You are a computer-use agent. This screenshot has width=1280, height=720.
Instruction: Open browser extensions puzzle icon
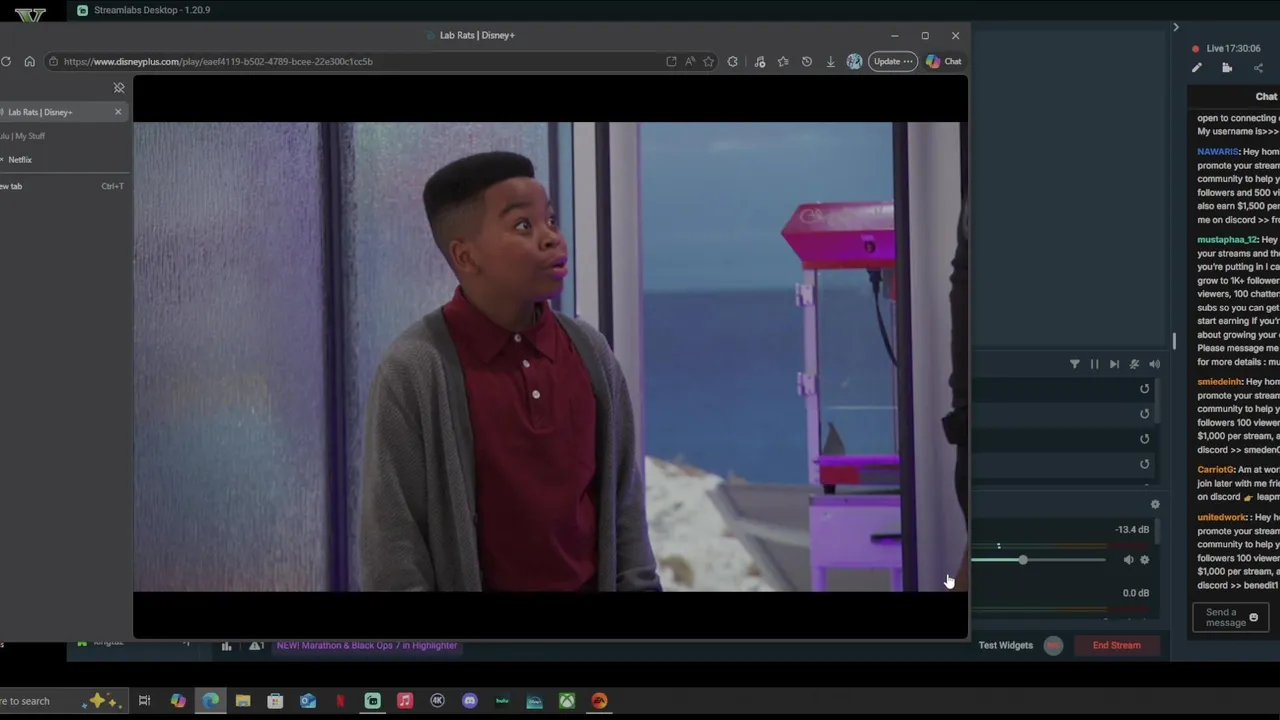click(733, 61)
